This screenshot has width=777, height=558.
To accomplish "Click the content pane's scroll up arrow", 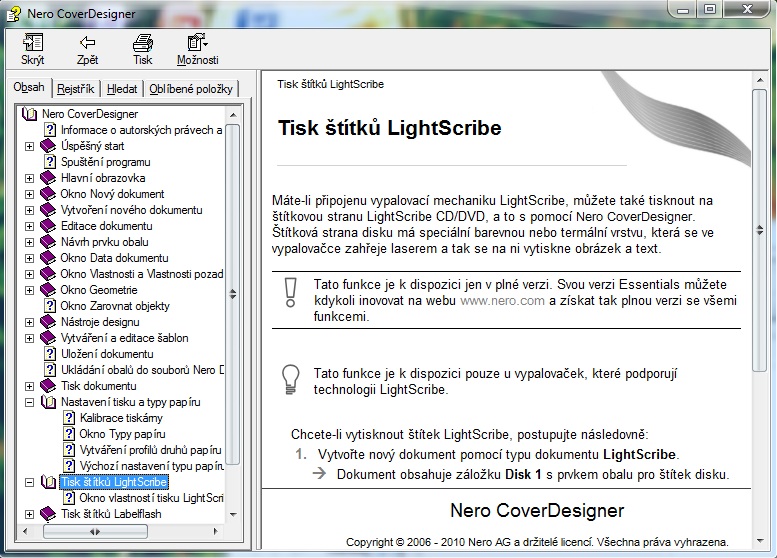I will [x=759, y=80].
